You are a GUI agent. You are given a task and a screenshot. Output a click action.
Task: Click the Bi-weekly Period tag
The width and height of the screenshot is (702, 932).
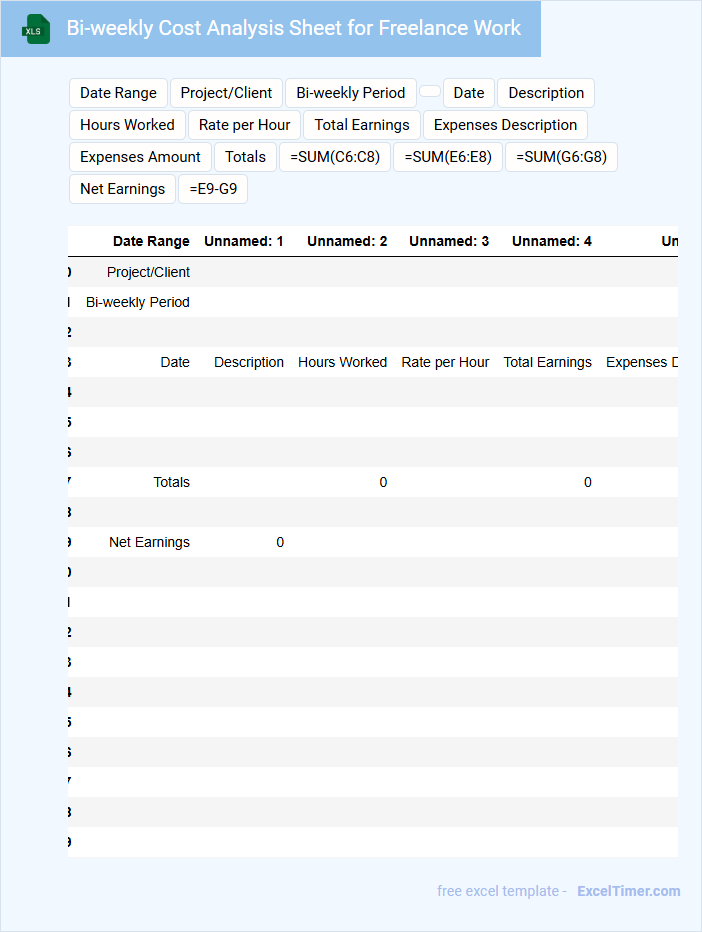[350, 93]
